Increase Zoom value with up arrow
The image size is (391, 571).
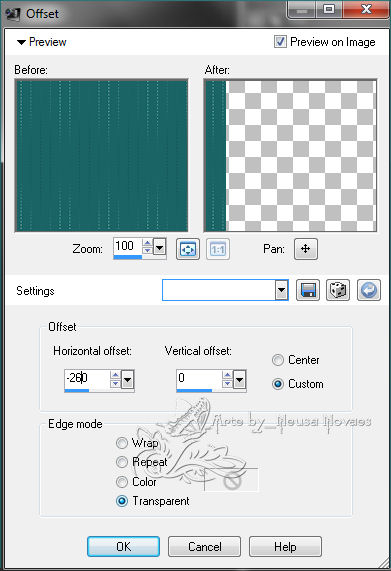tap(147, 243)
